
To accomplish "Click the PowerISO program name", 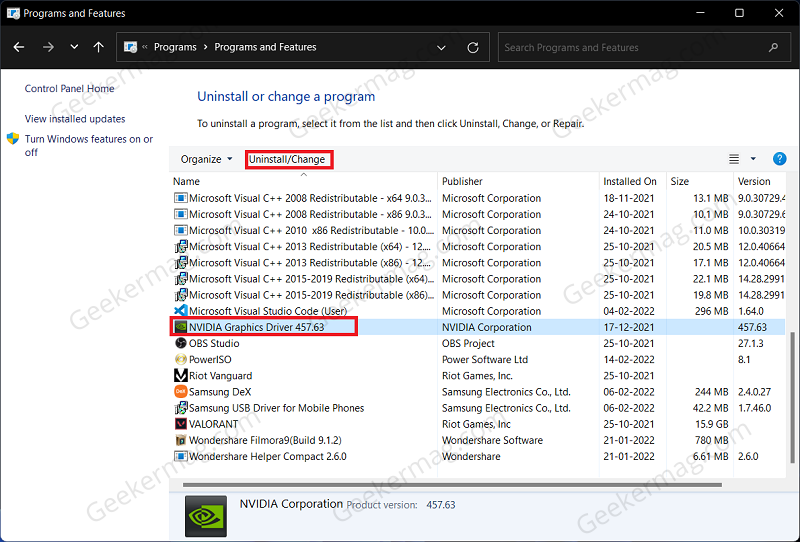I will 210,360.
